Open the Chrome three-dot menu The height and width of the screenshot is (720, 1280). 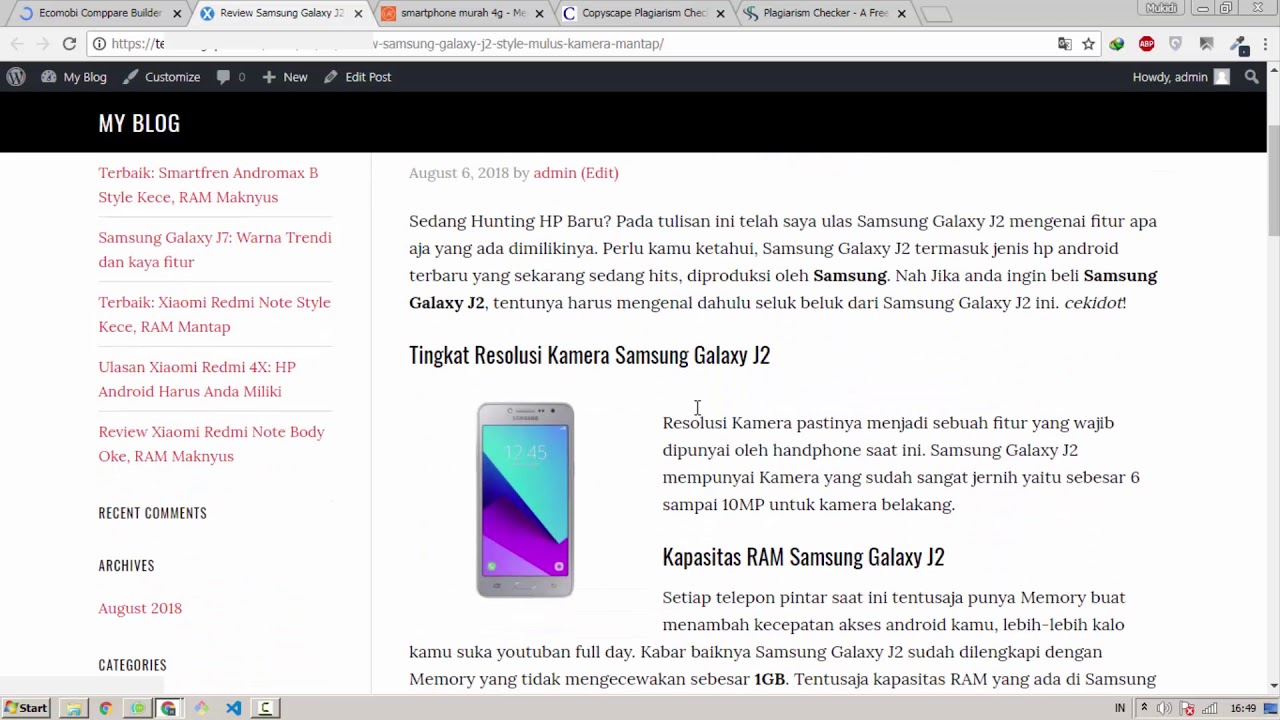[x=1263, y=44]
